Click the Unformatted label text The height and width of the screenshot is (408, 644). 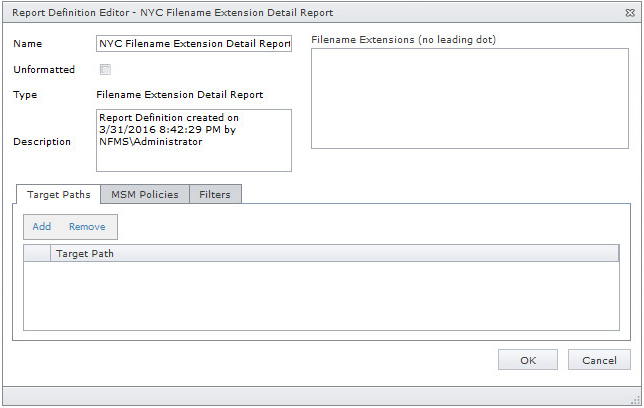tap(44, 70)
